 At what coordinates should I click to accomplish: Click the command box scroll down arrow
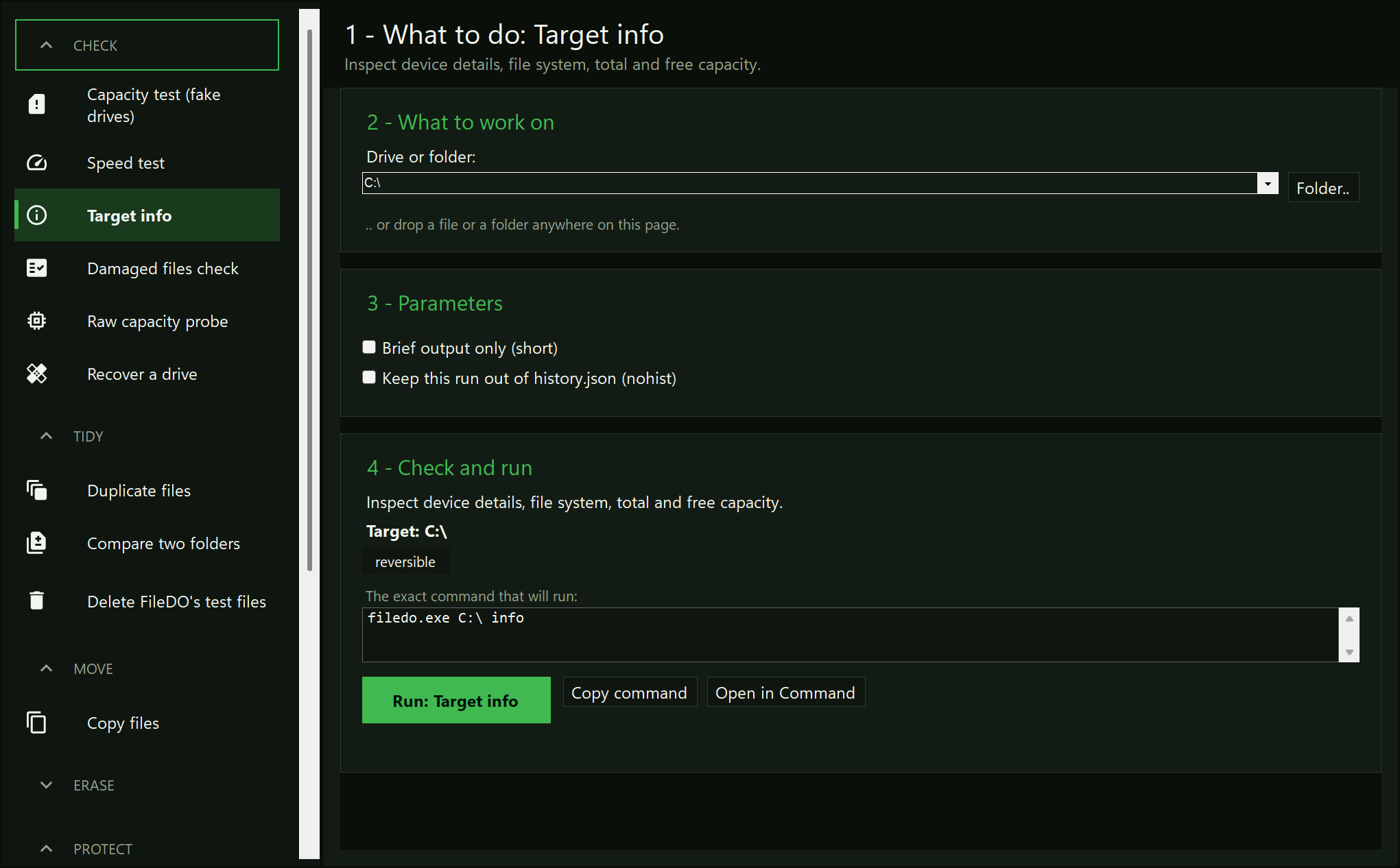[x=1349, y=652]
